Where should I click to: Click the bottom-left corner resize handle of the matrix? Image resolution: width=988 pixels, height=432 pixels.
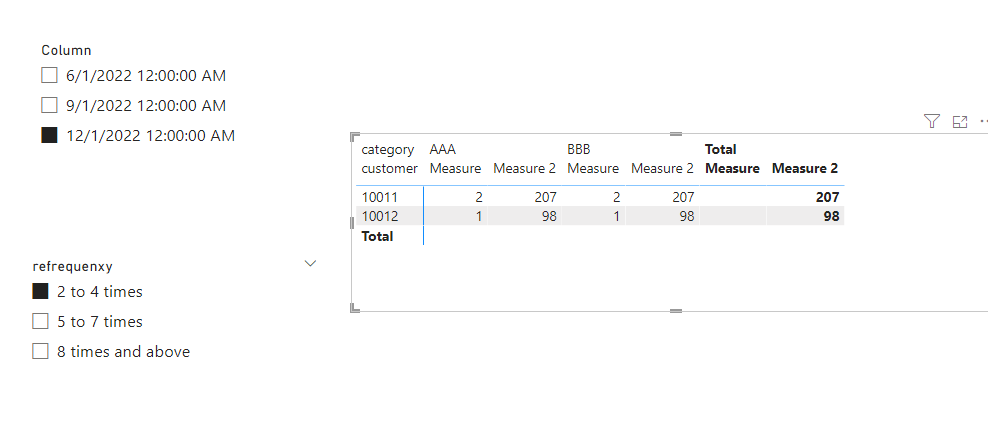355,307
